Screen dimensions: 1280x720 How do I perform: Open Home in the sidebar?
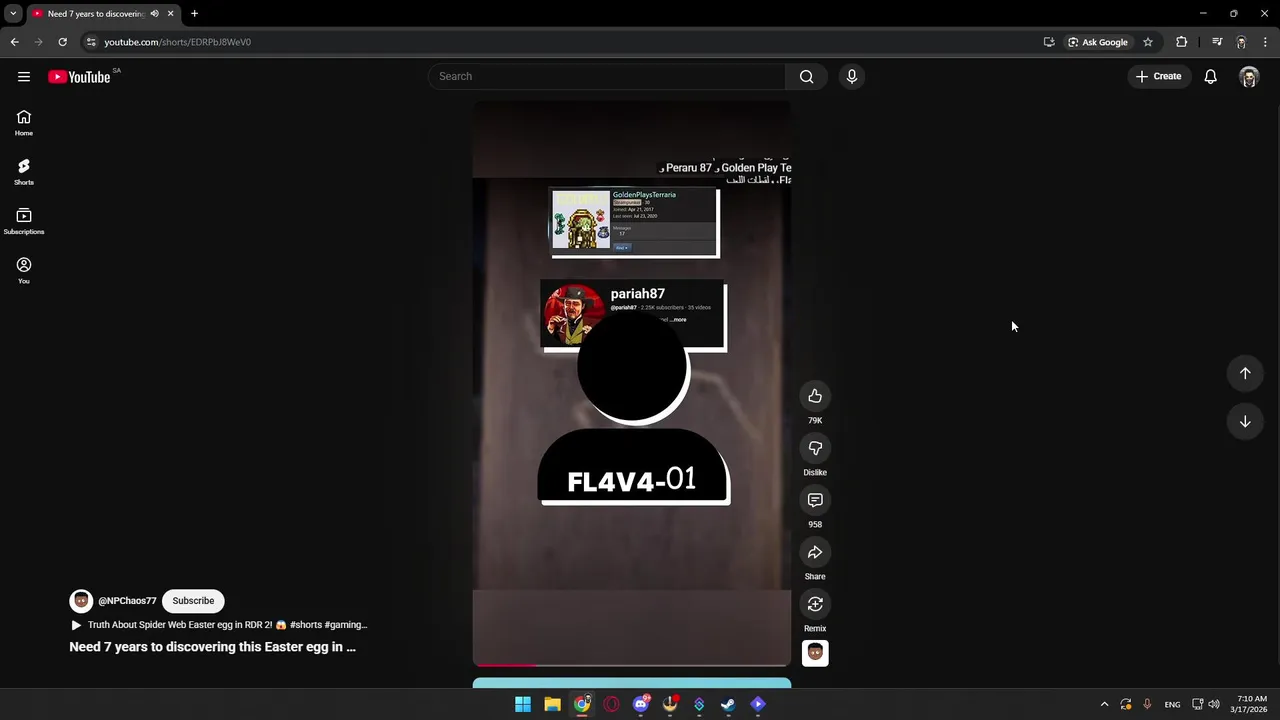(x=24, y=123)
